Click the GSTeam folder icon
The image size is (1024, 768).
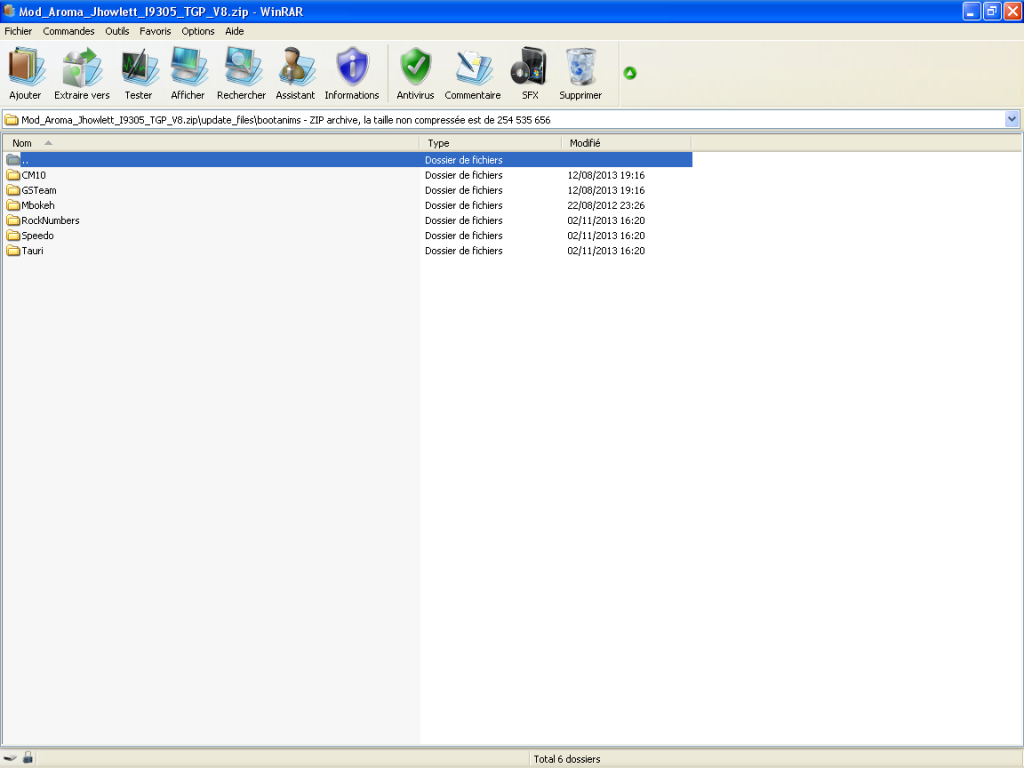coord(13,190)
